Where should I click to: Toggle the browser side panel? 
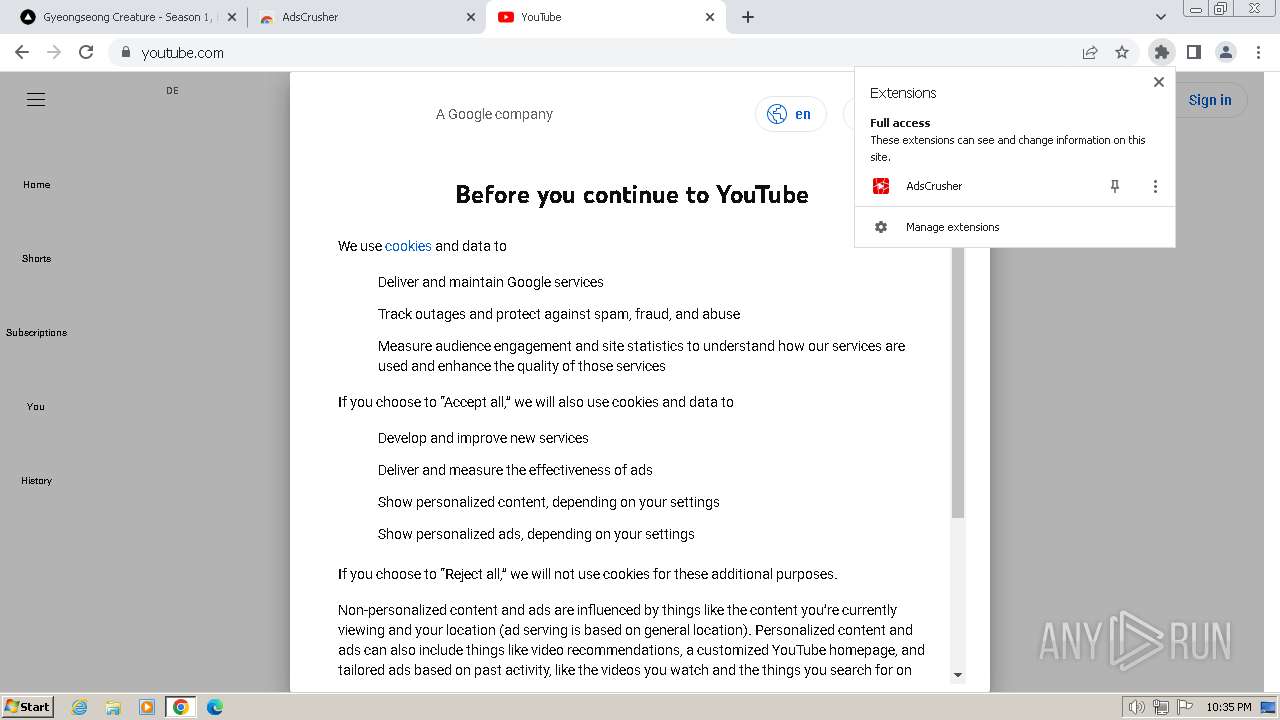(1193, 52)
